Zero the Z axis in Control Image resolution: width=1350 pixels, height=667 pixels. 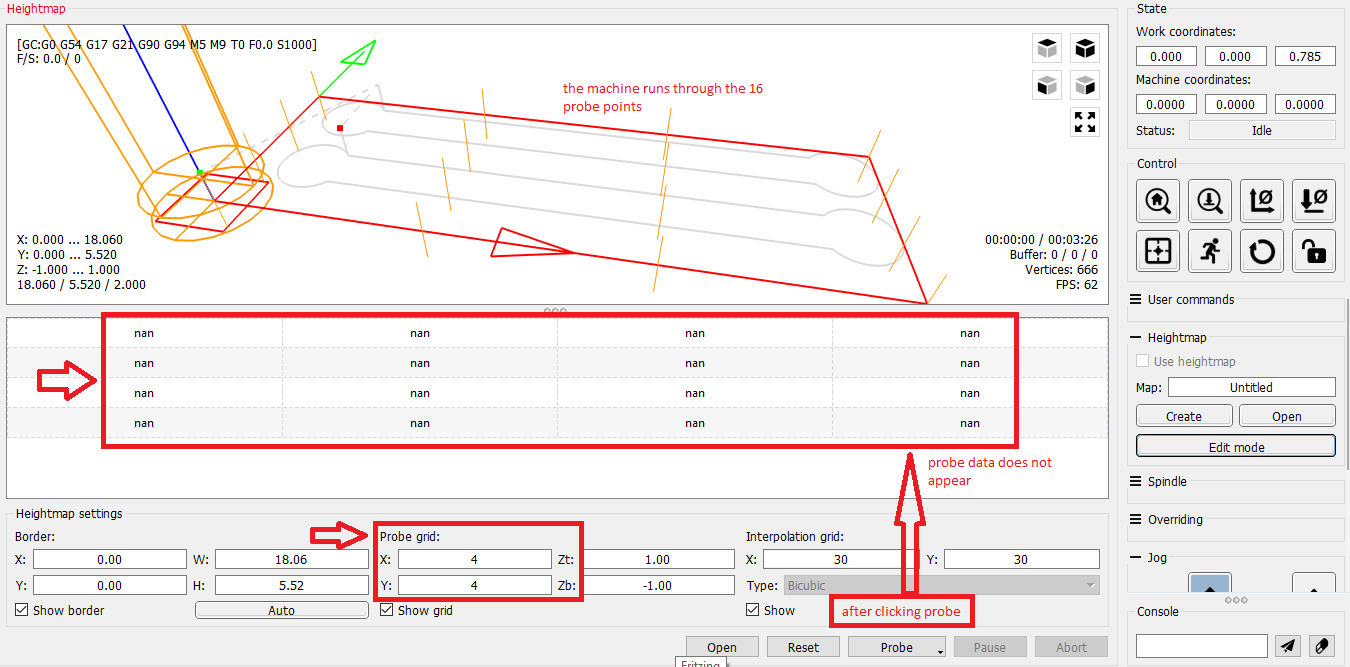pyautogui.click(x=1314, y=200)
